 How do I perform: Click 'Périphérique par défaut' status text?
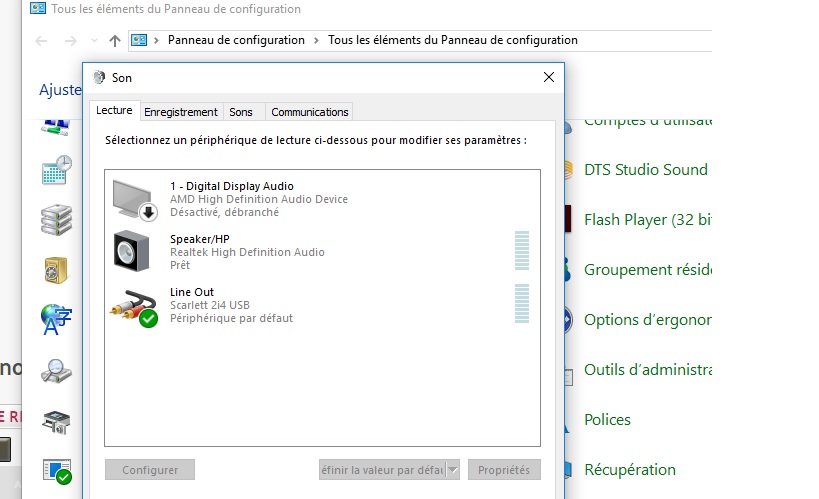[x=231, y=318]
